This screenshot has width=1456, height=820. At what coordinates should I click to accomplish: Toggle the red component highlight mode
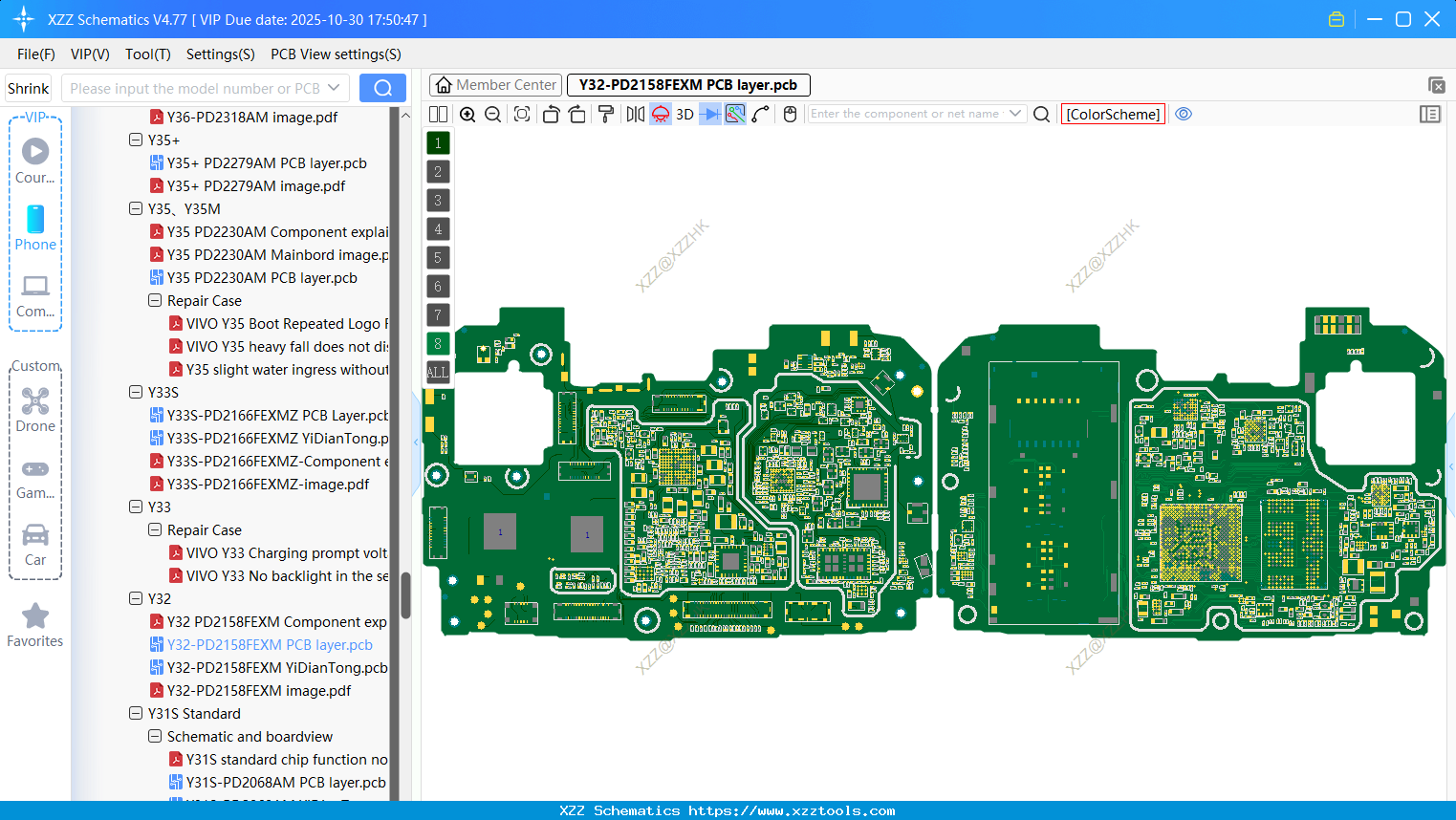[660, 114]
